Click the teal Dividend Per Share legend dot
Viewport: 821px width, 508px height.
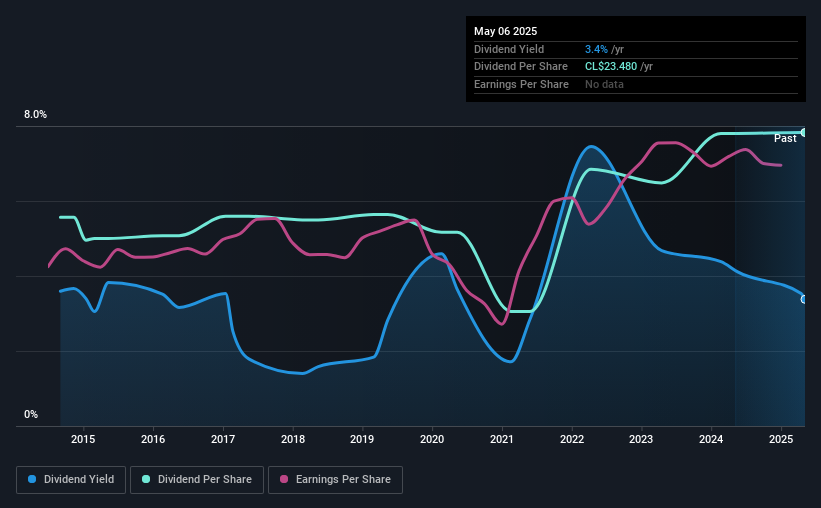click(146, 479)
